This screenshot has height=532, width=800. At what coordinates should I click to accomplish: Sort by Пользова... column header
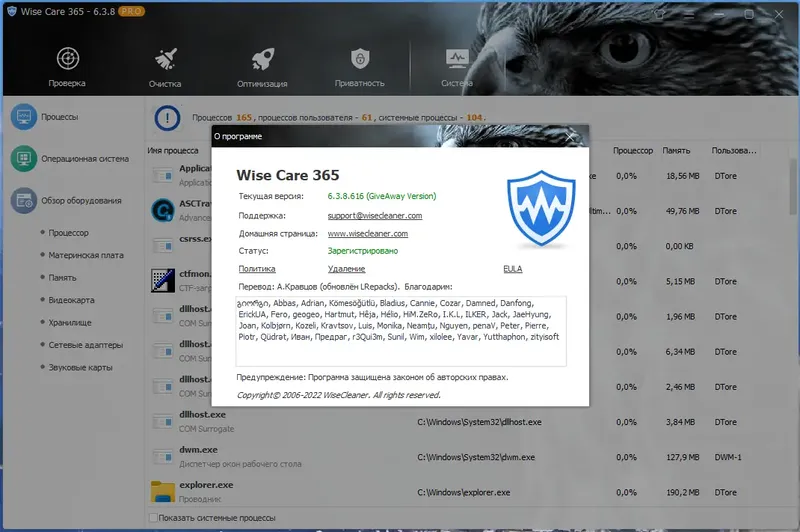point(734,150)
